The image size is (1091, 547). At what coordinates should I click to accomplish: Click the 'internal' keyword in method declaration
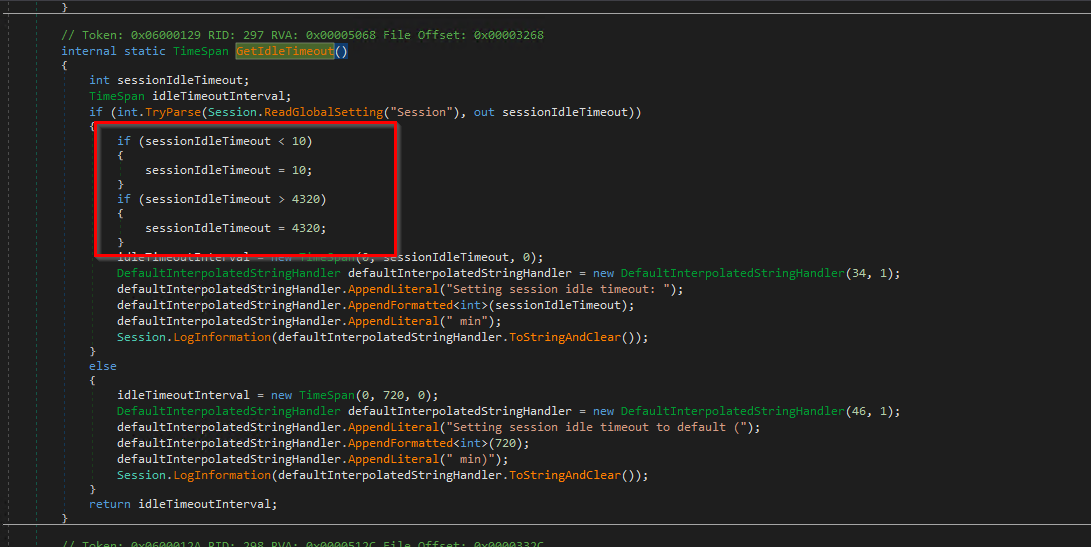tap(89, 51)
